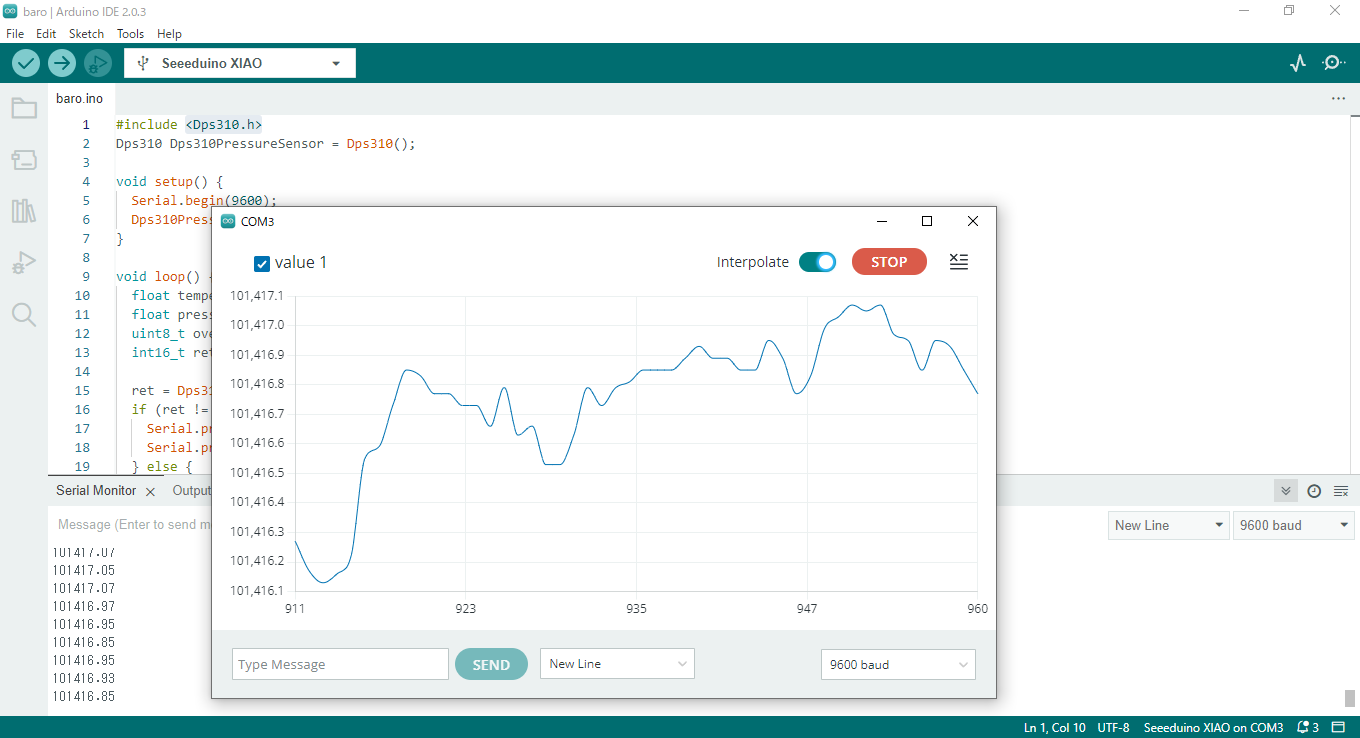Open the Serial Plotter waveform icon
Screen dimensions: 1360x738
pyautogui.click(x=1298, y=63)
